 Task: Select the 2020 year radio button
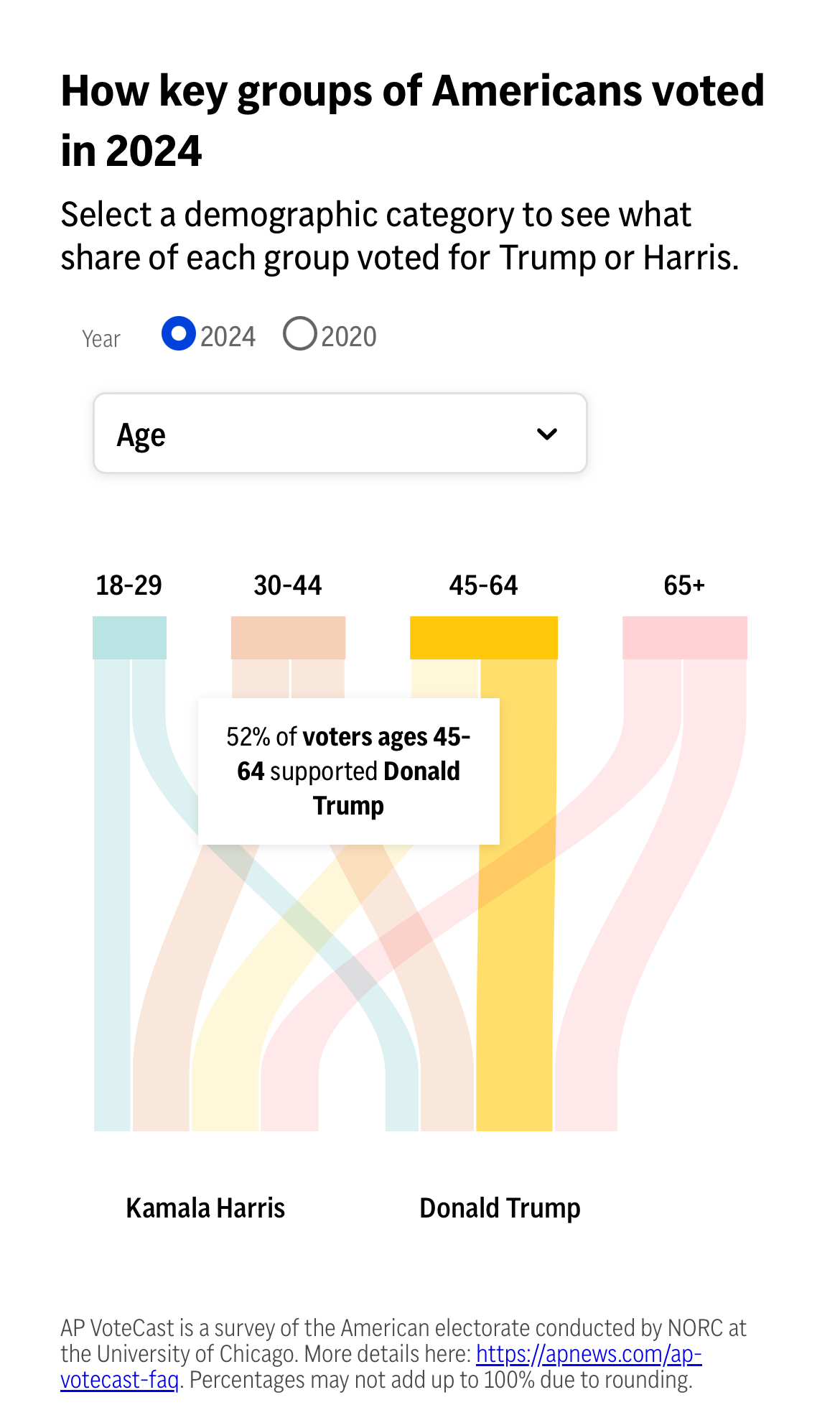tap(299, 334)
